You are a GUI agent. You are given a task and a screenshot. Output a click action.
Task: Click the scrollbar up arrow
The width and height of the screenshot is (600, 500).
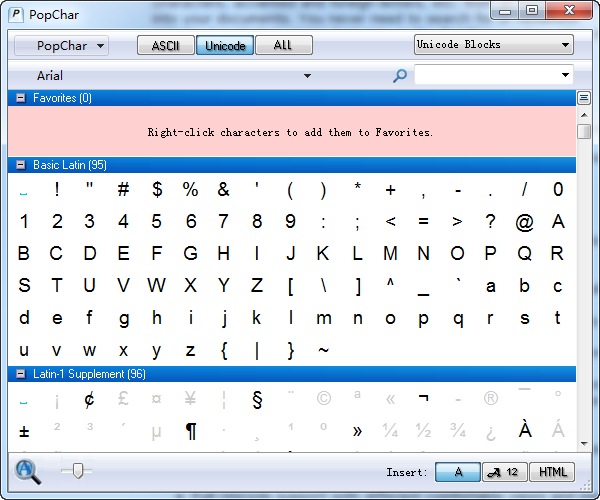tap(584, 115)
